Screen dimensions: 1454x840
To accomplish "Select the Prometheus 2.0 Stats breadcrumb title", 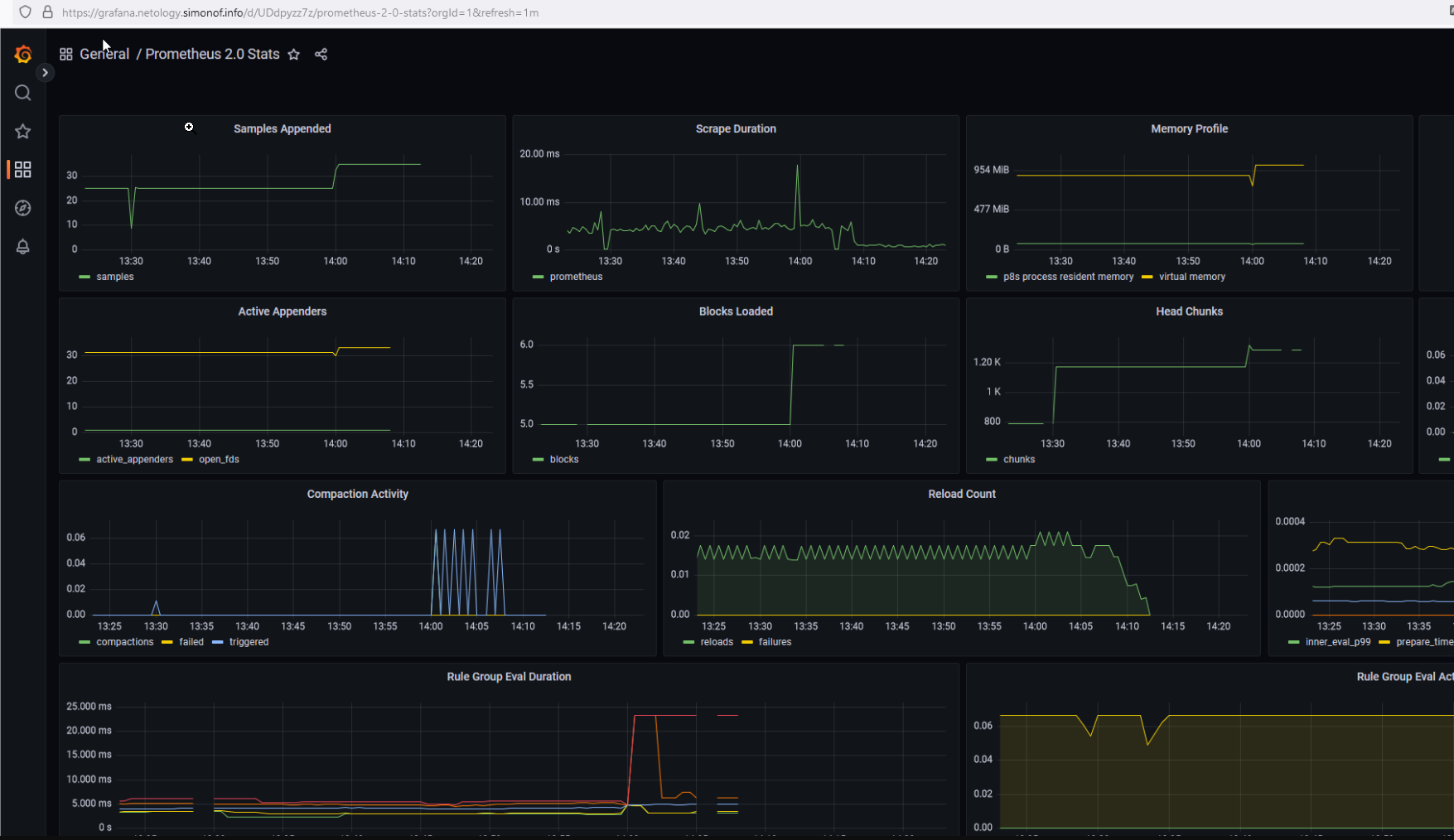I will 212,53.
